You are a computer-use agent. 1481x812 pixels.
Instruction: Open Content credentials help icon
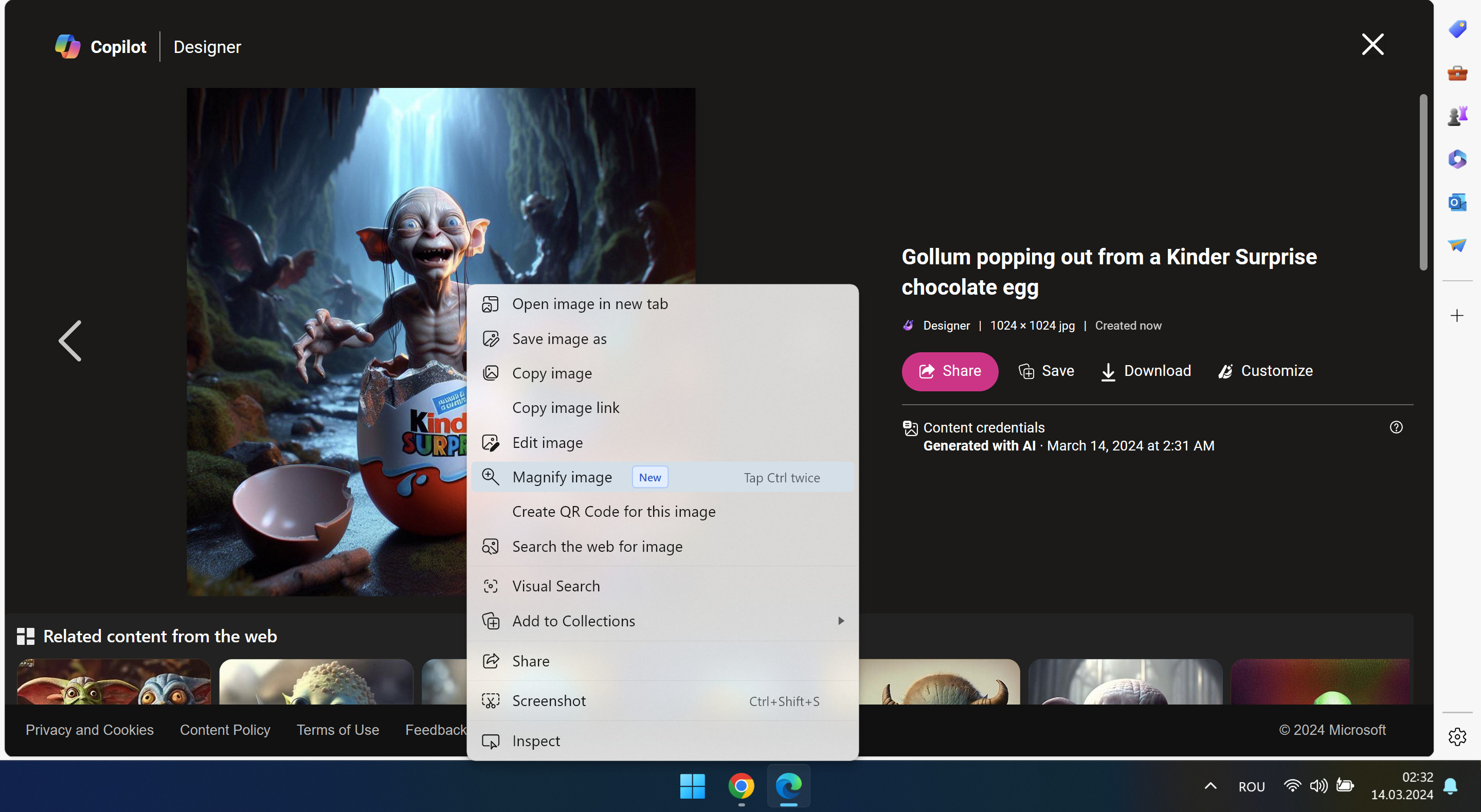[1396, 427]
